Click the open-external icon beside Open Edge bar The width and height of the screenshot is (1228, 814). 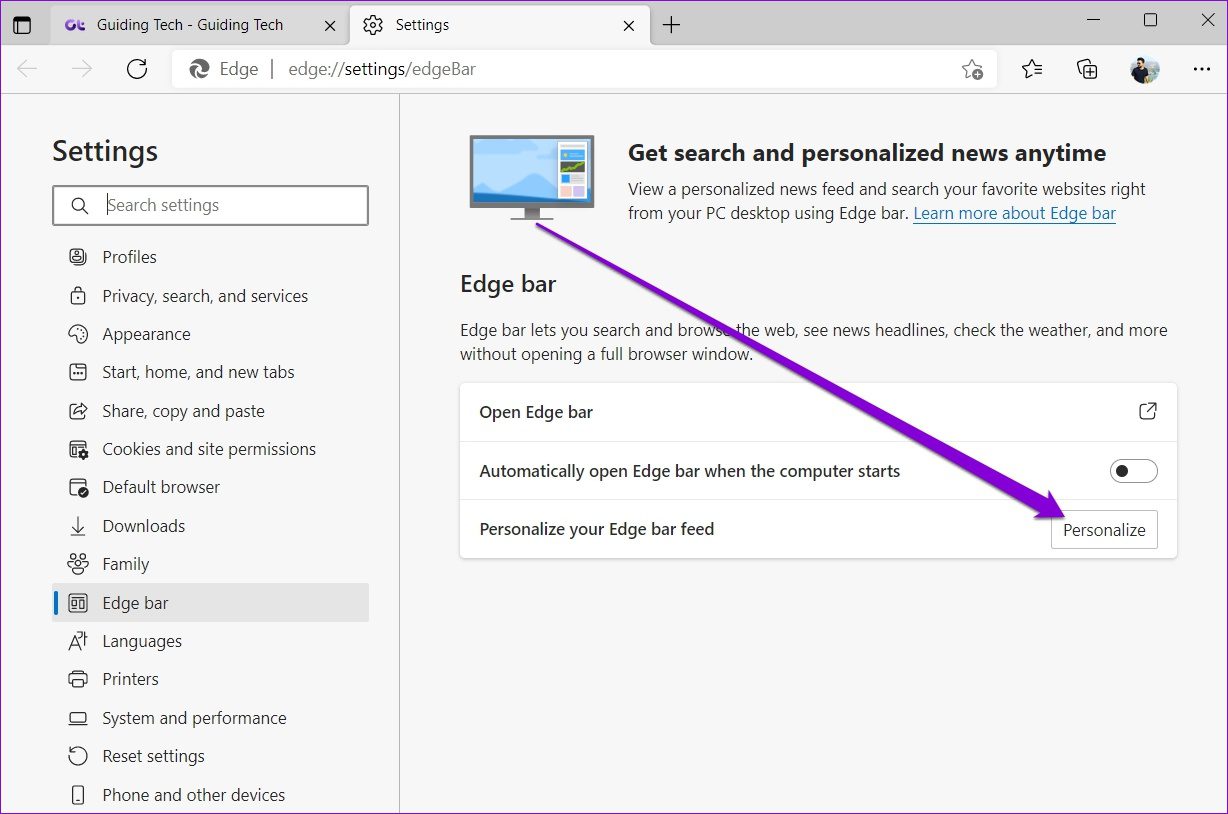click(x=1148, y=411)
